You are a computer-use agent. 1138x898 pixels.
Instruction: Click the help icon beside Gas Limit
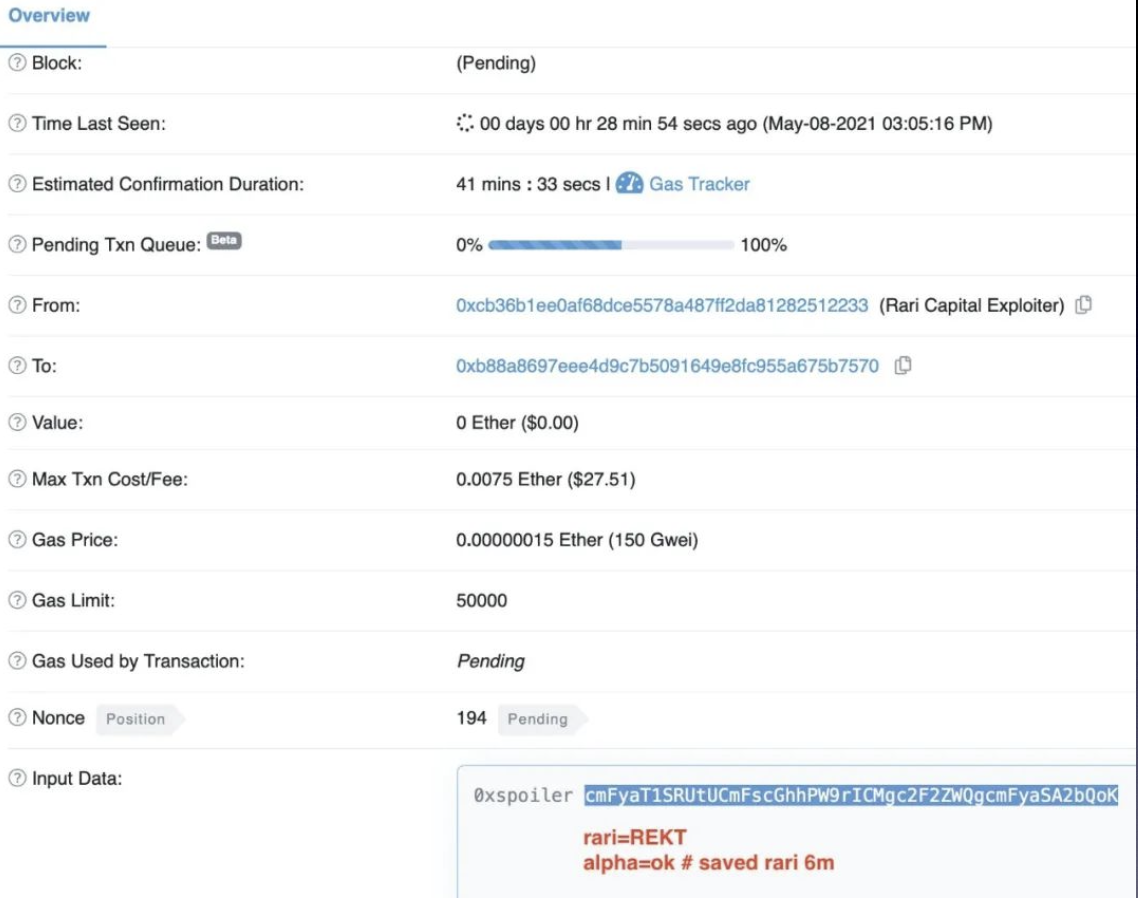pos(17,600)
